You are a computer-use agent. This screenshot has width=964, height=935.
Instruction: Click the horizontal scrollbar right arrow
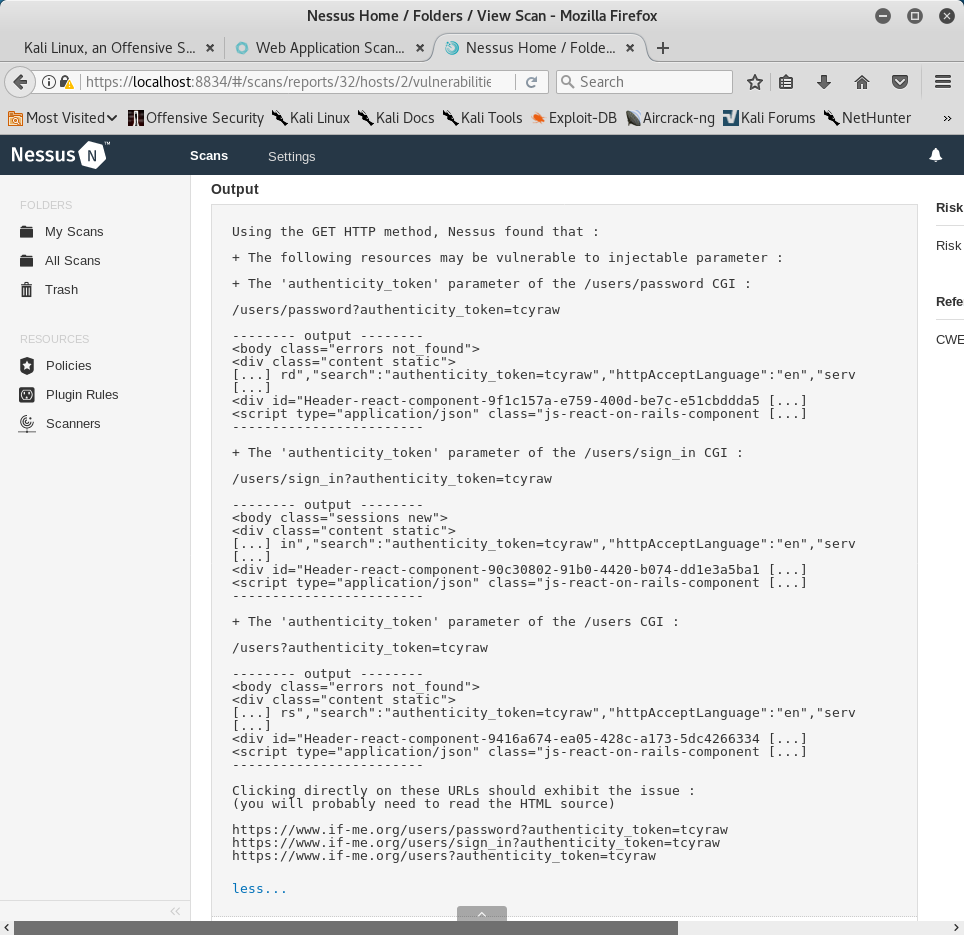pos(957,928)
